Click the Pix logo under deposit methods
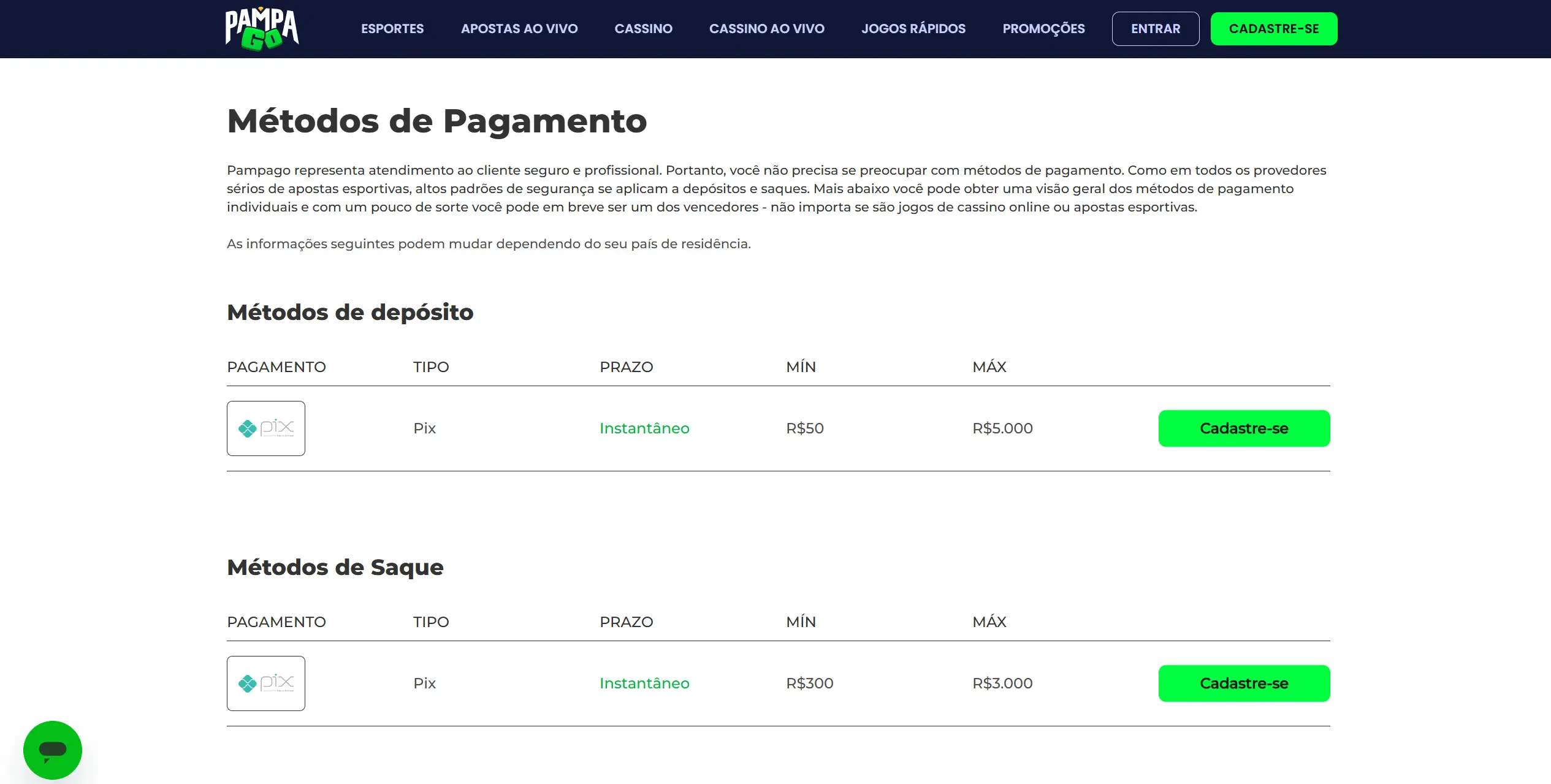This screenshot has height=784, width=1551. pyautogui.click(x=265, y=428)
